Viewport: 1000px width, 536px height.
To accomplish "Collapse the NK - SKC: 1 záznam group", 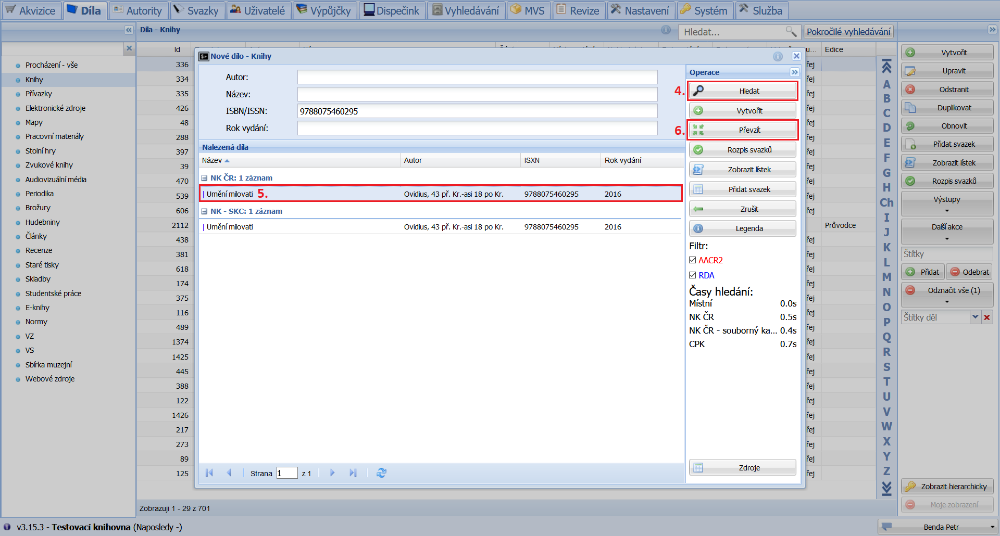I will (x=204, y=212).
